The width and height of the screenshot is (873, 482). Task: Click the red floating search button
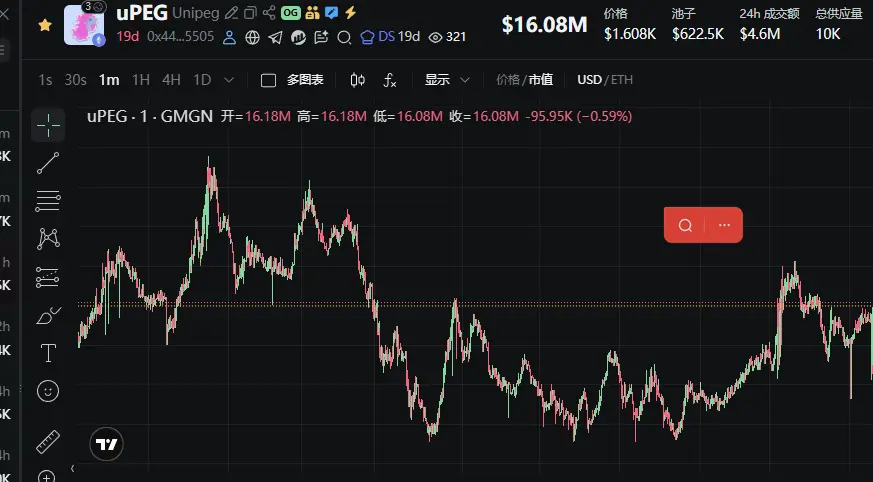coord(685,225)
